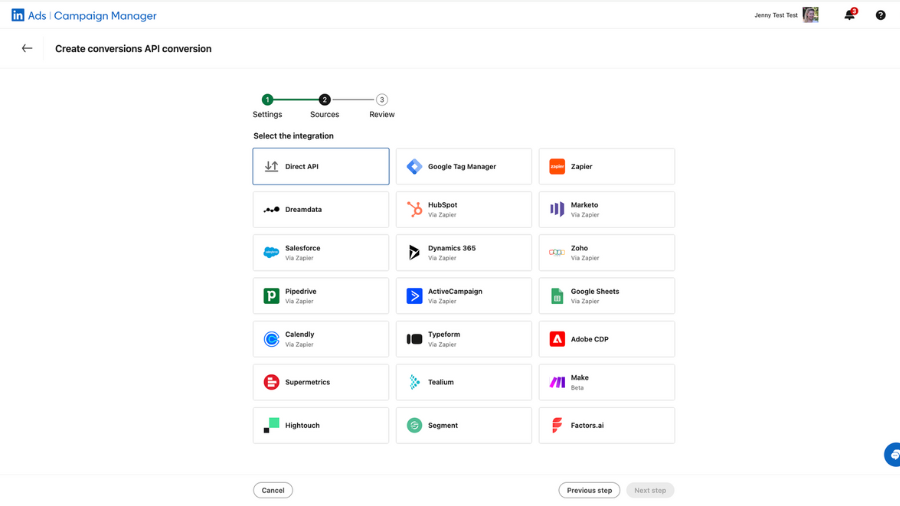Choose the Salesforce integration name
The width and height of the screenshot is (900, 506).
(x=302, y=248)
